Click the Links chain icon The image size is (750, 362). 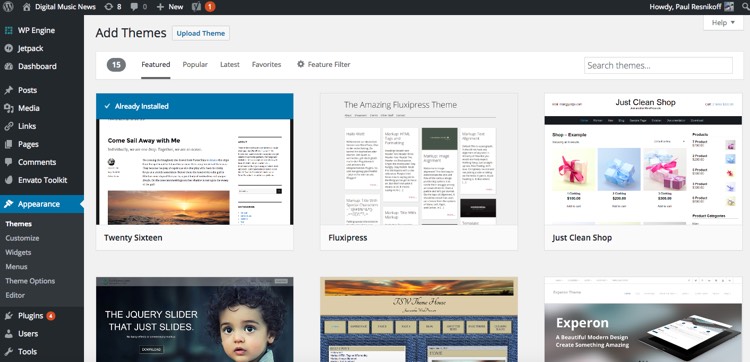[x=8, y=126]
